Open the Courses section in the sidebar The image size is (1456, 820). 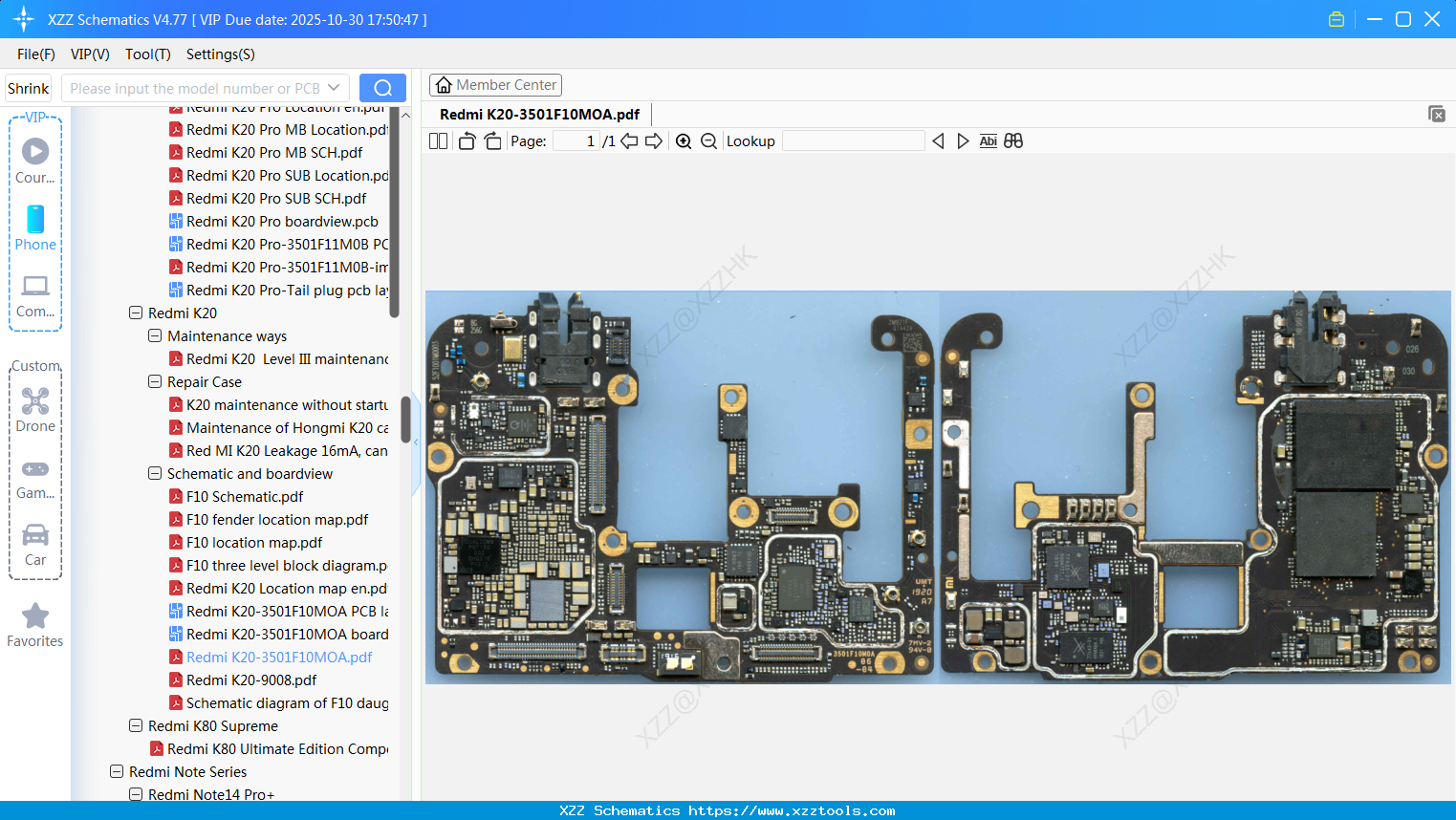pos(35,161)
